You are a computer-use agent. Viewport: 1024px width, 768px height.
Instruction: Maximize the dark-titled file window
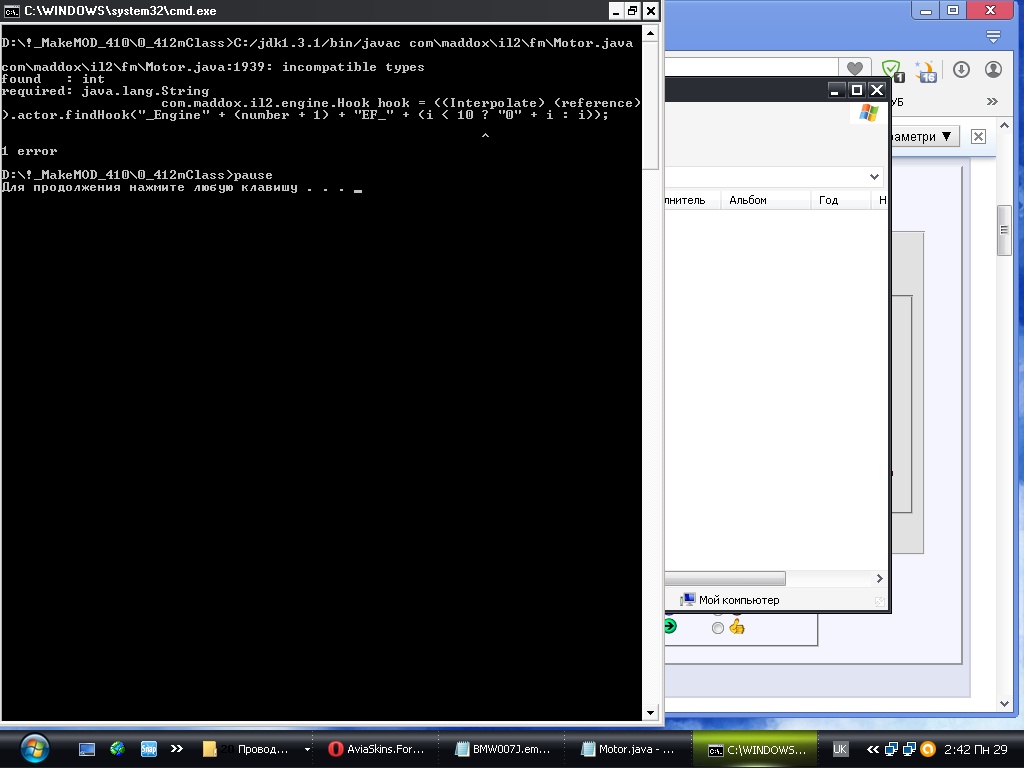pyautogui.click(x=856, y=89)
